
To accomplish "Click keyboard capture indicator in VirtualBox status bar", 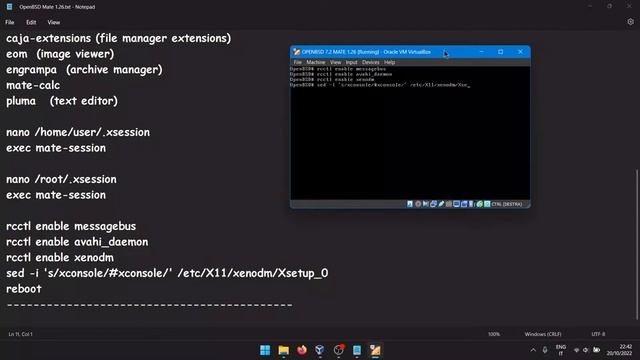I will pos(487,204).
